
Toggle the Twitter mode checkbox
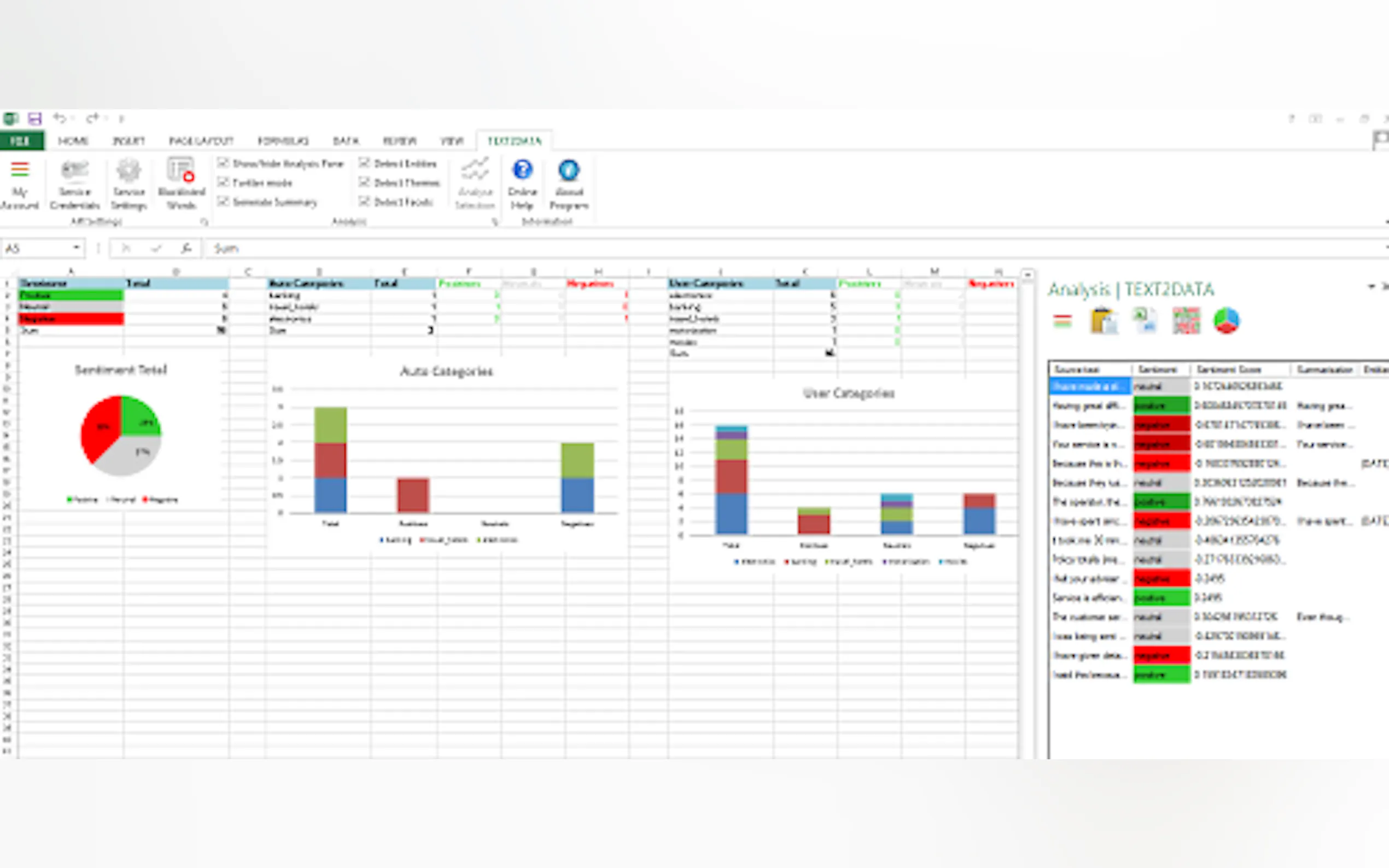click(x=223, y=183)
